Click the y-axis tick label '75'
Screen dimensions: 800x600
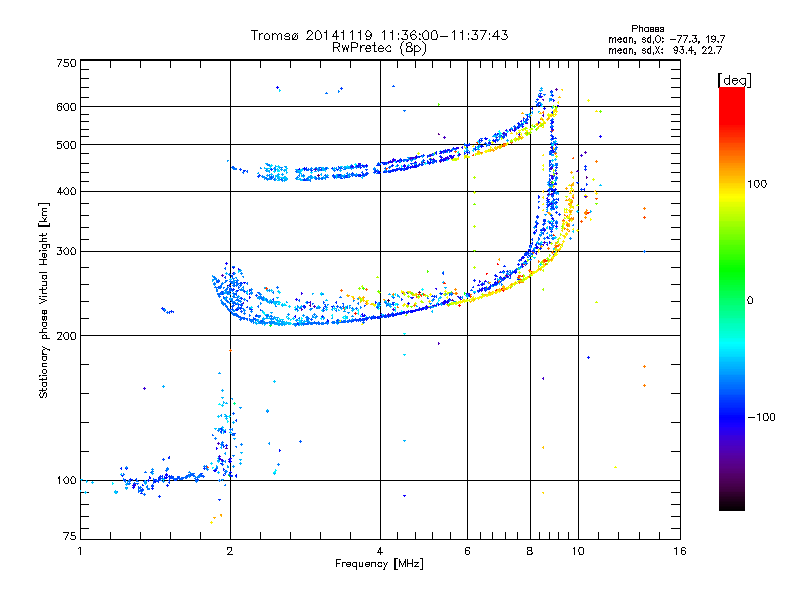(x=70, y=536)
